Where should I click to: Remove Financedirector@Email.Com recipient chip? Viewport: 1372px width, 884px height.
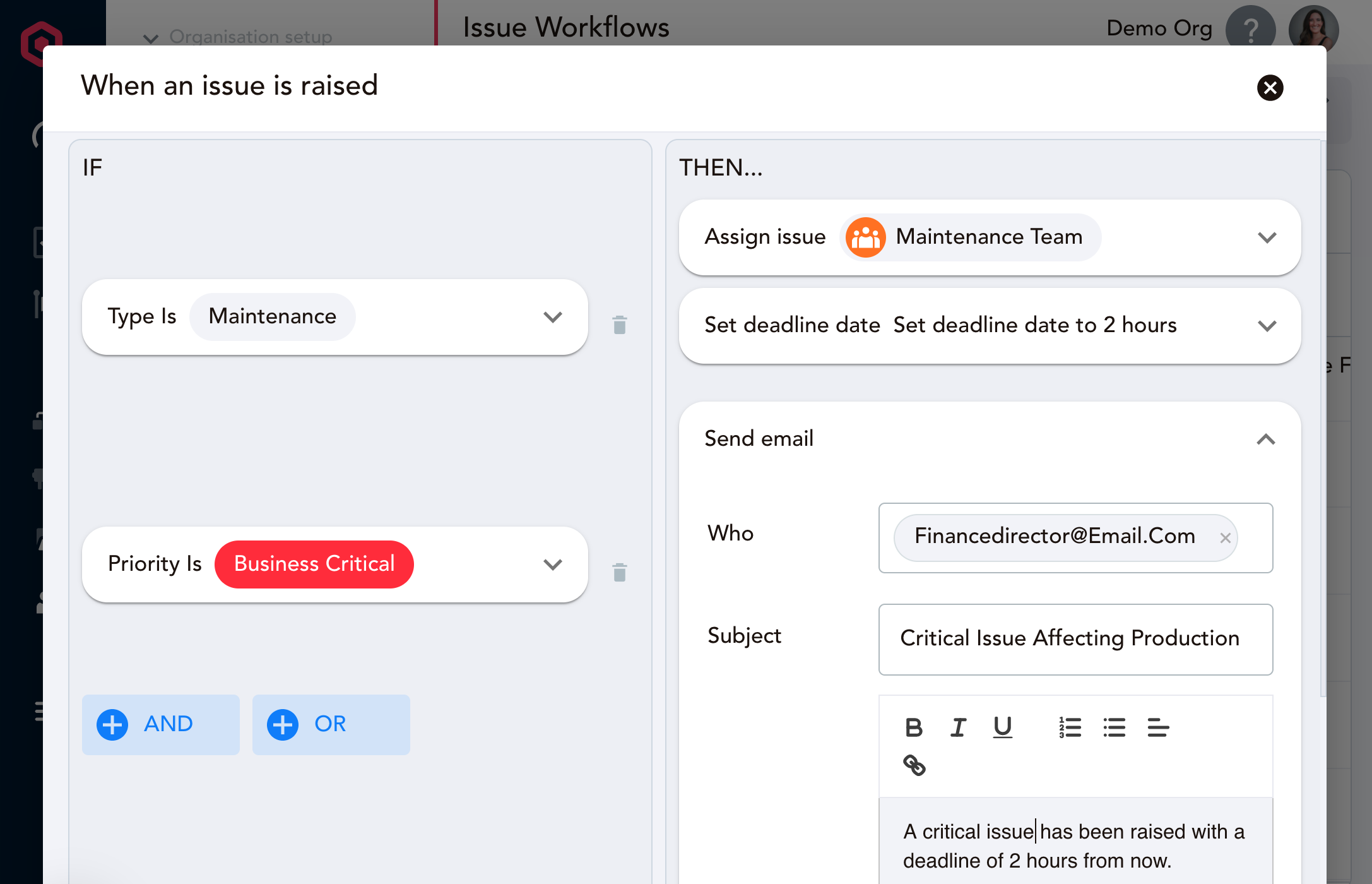point(1225,538)
